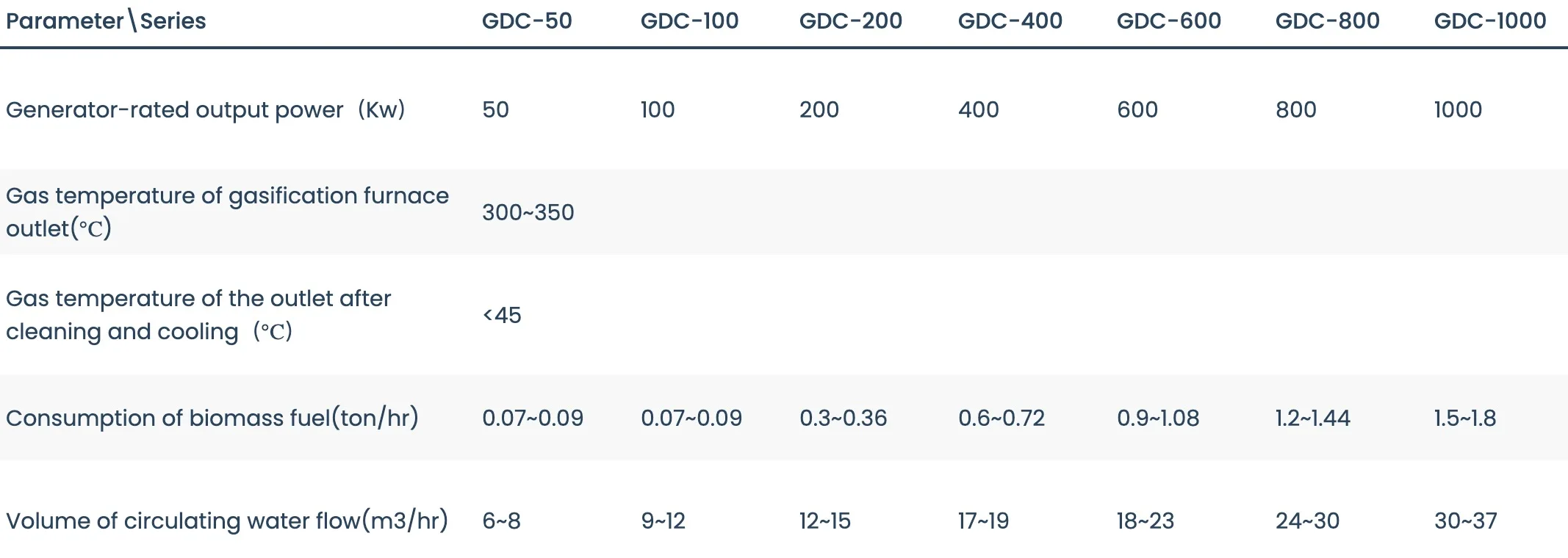This screenshot has height=558, width=1568.
Task: Select the GDC-400 column header
Action: (x=1010, y=21)
